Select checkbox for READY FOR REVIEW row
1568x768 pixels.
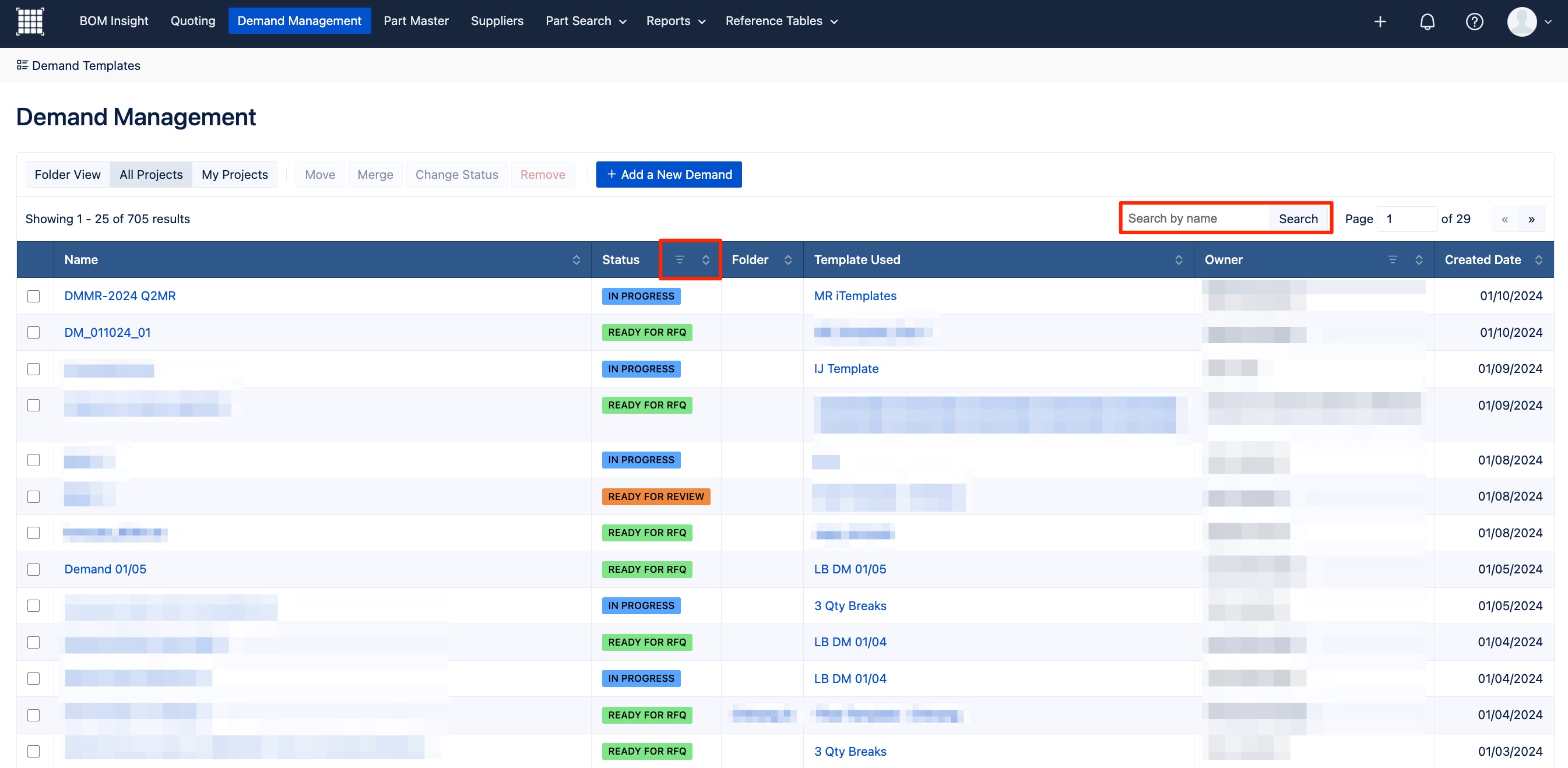33,496
